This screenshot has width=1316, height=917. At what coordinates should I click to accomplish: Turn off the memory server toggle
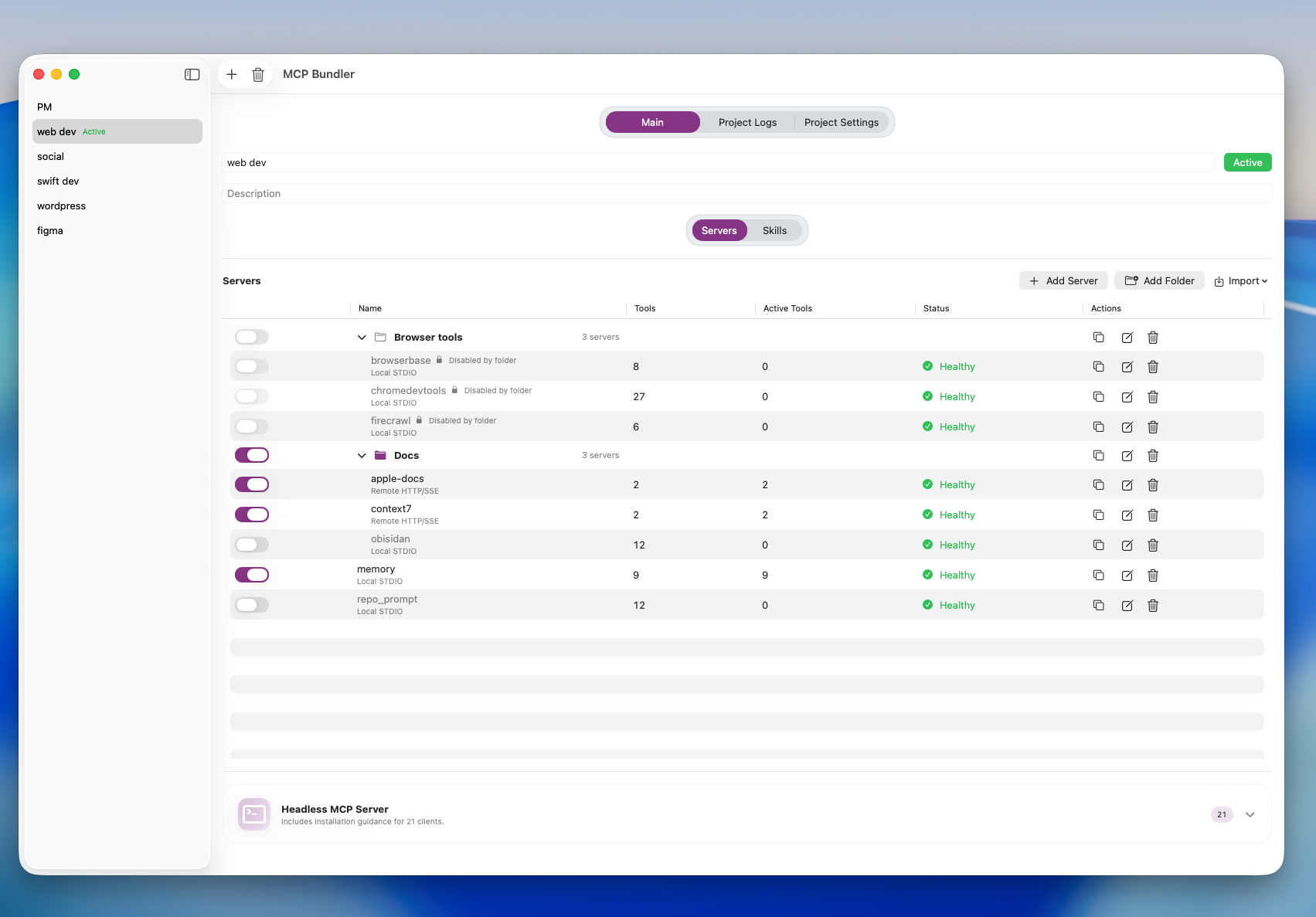(252, 575)
